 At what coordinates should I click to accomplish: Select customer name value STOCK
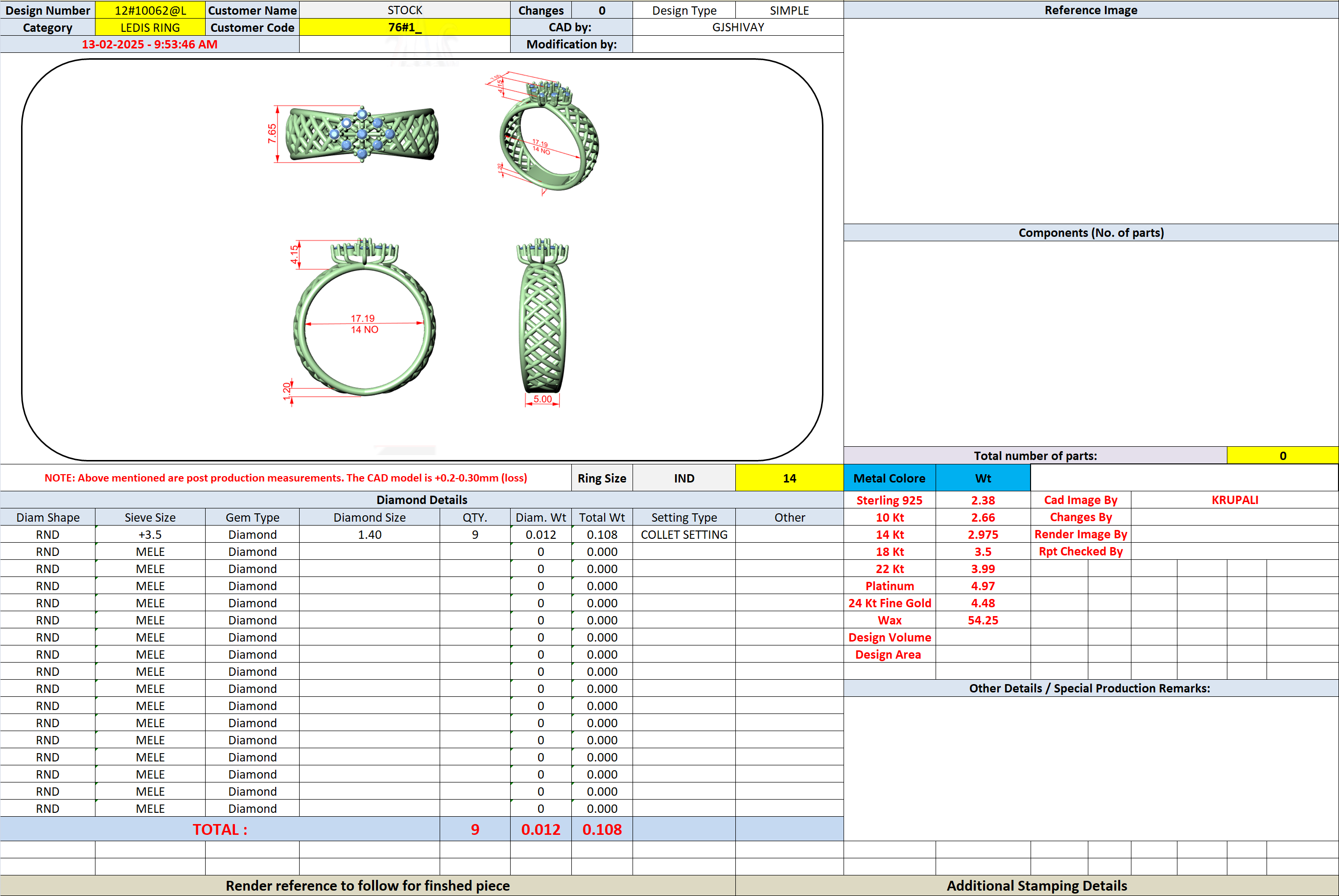(405, 10)
